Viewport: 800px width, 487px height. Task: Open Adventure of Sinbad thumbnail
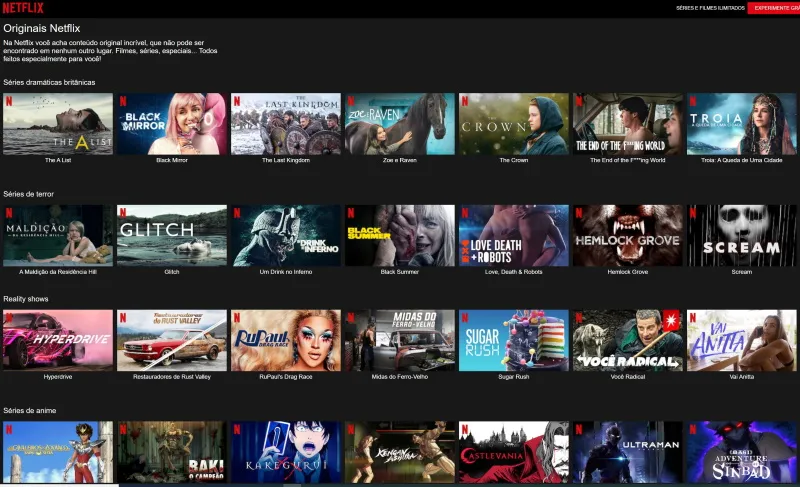(x=741, y=452)
